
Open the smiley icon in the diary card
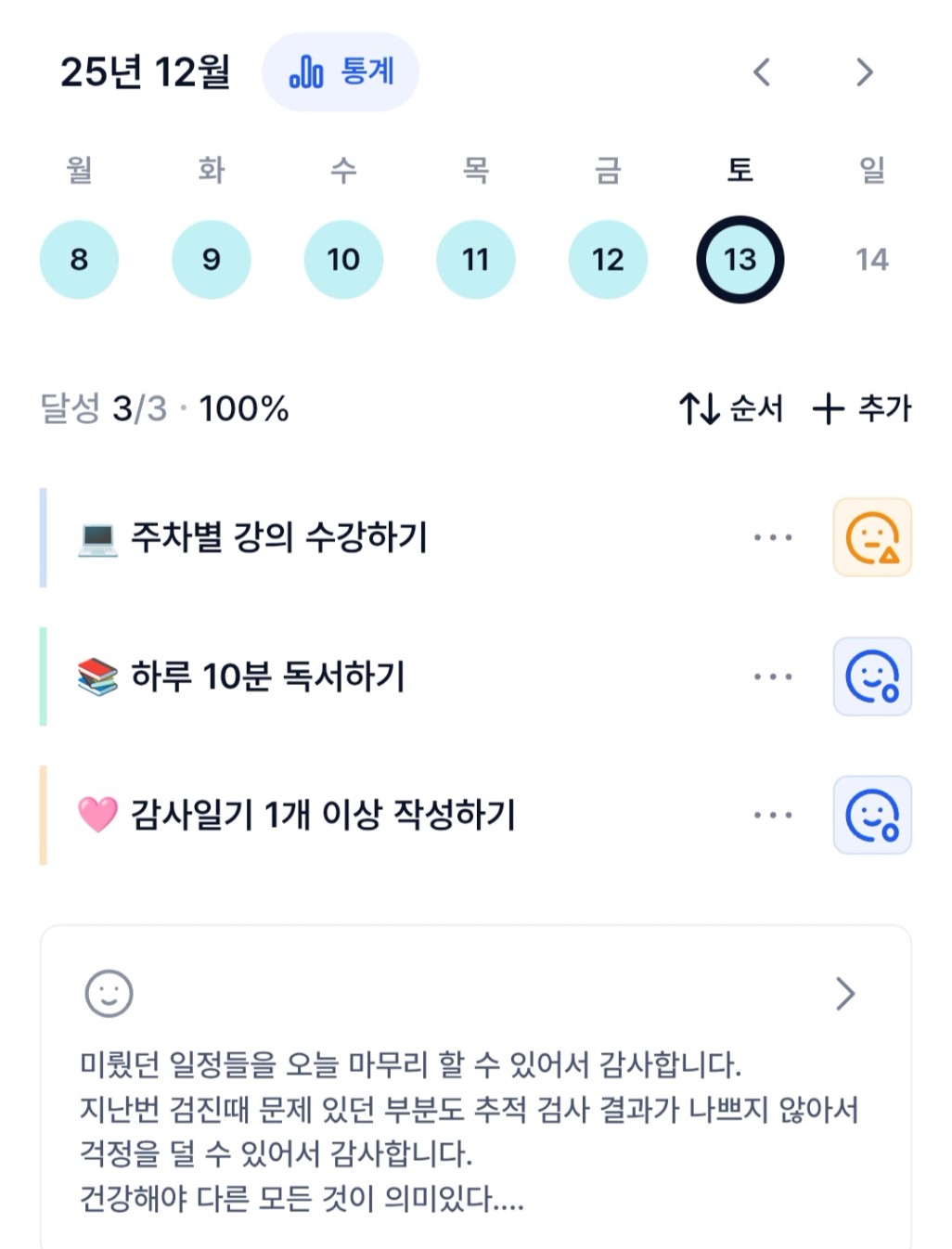[109, 994]
